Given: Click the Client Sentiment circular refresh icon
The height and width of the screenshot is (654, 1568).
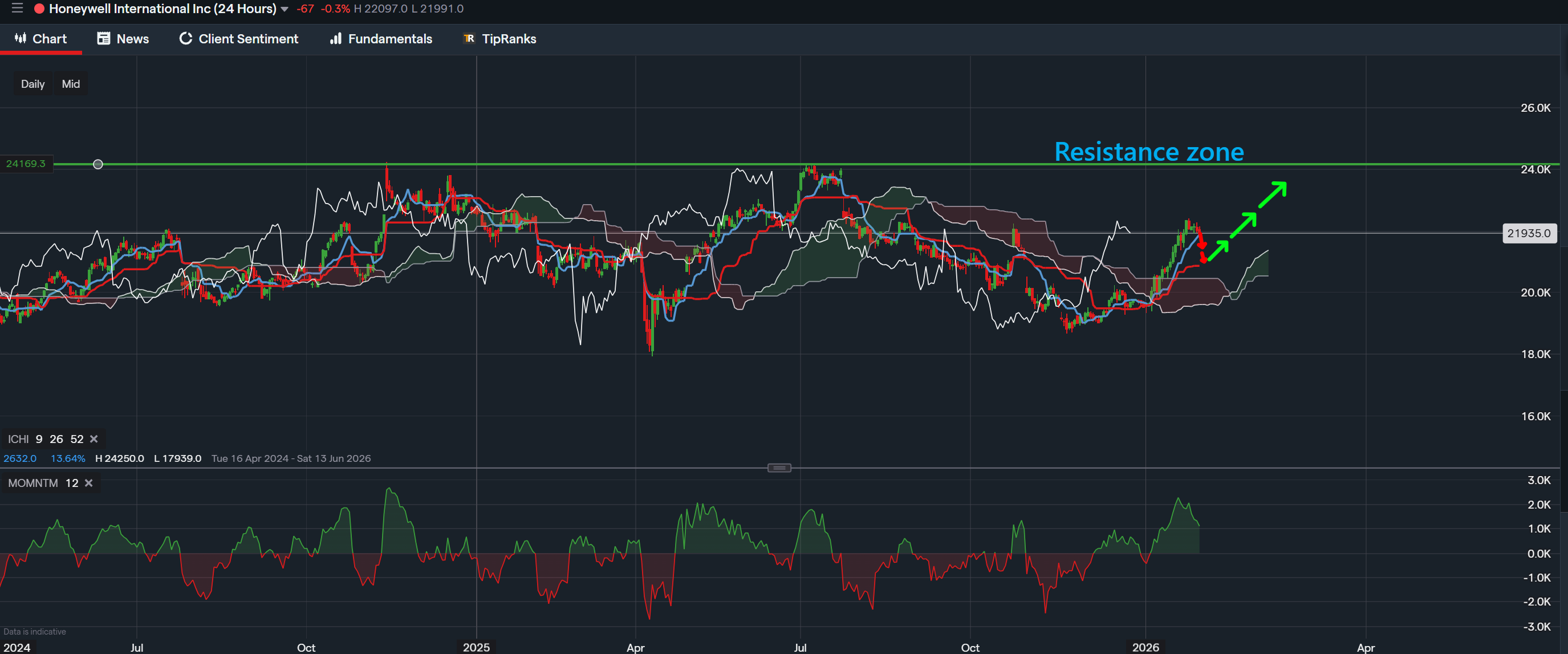Looking at the screenshot, I should (x=185, y=38).
